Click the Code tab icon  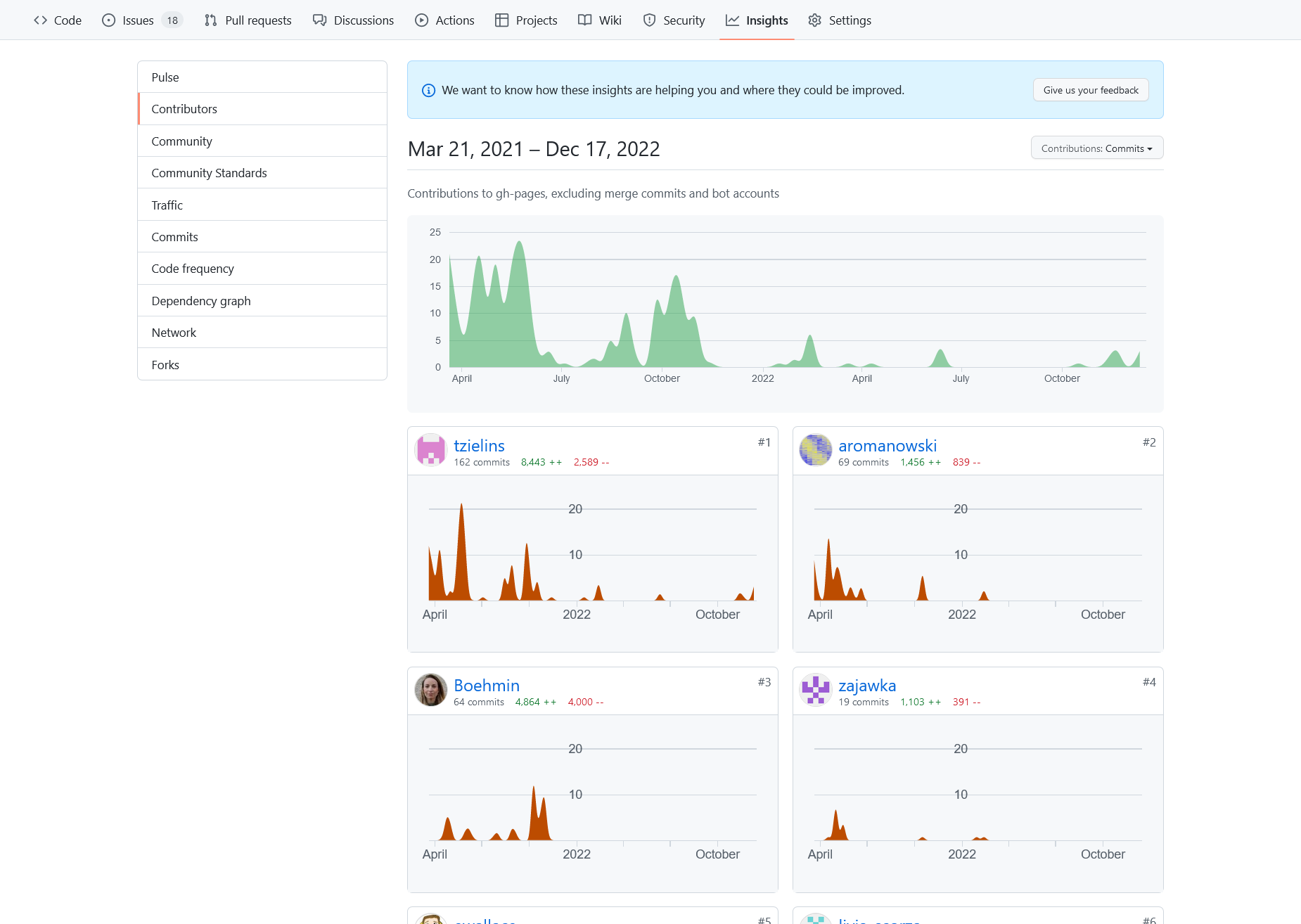(x=40, y=20)
